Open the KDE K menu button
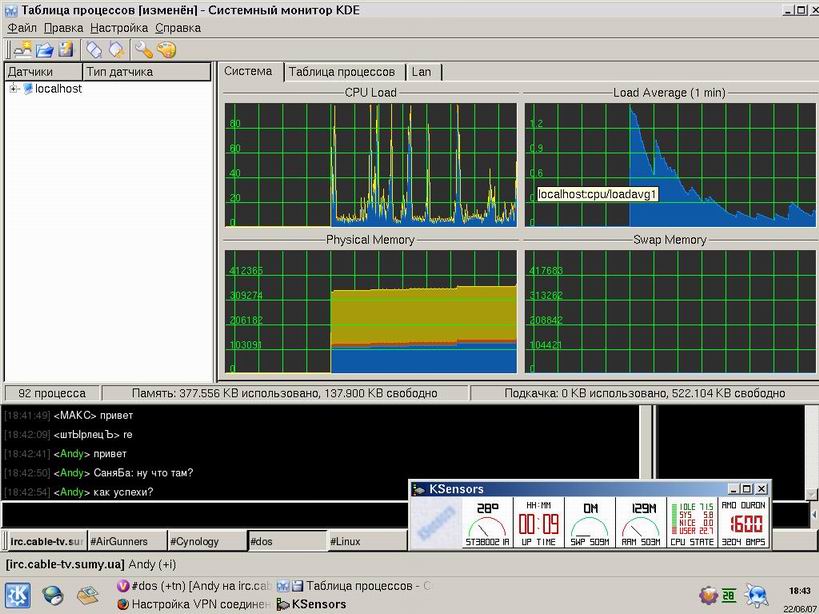Viewport: 819px width, 614px height. [18, 596]
